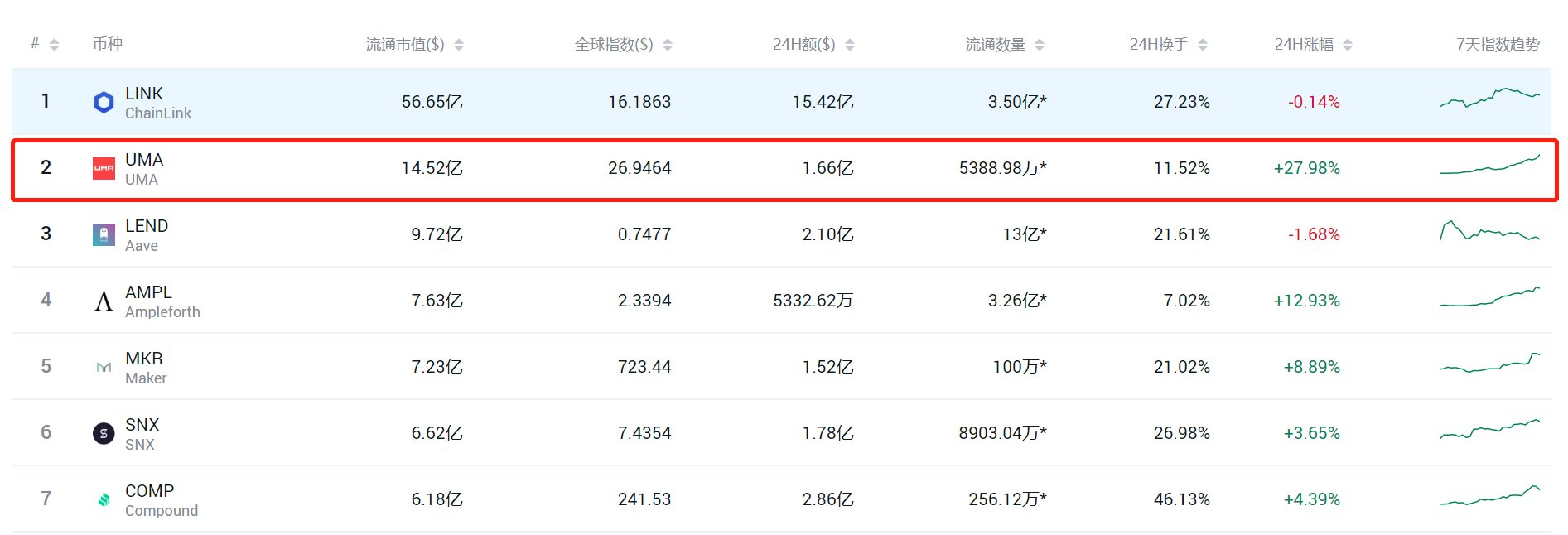Click SNX index value 7.4354
Viewport: 1568px width, 535px height.
pyautogui.click(x=644, y=433)
